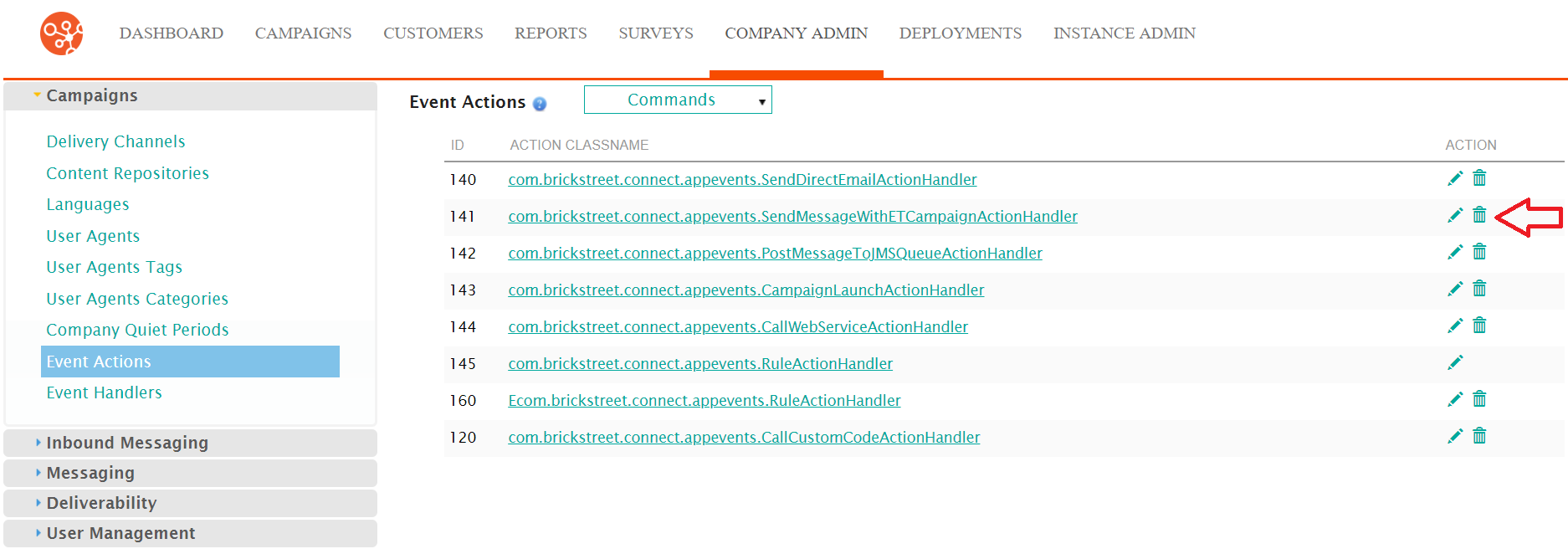1568x554 pixels.
Task: Open the SendDirectEmailActionHandler classname link
Action: point(742,179)
